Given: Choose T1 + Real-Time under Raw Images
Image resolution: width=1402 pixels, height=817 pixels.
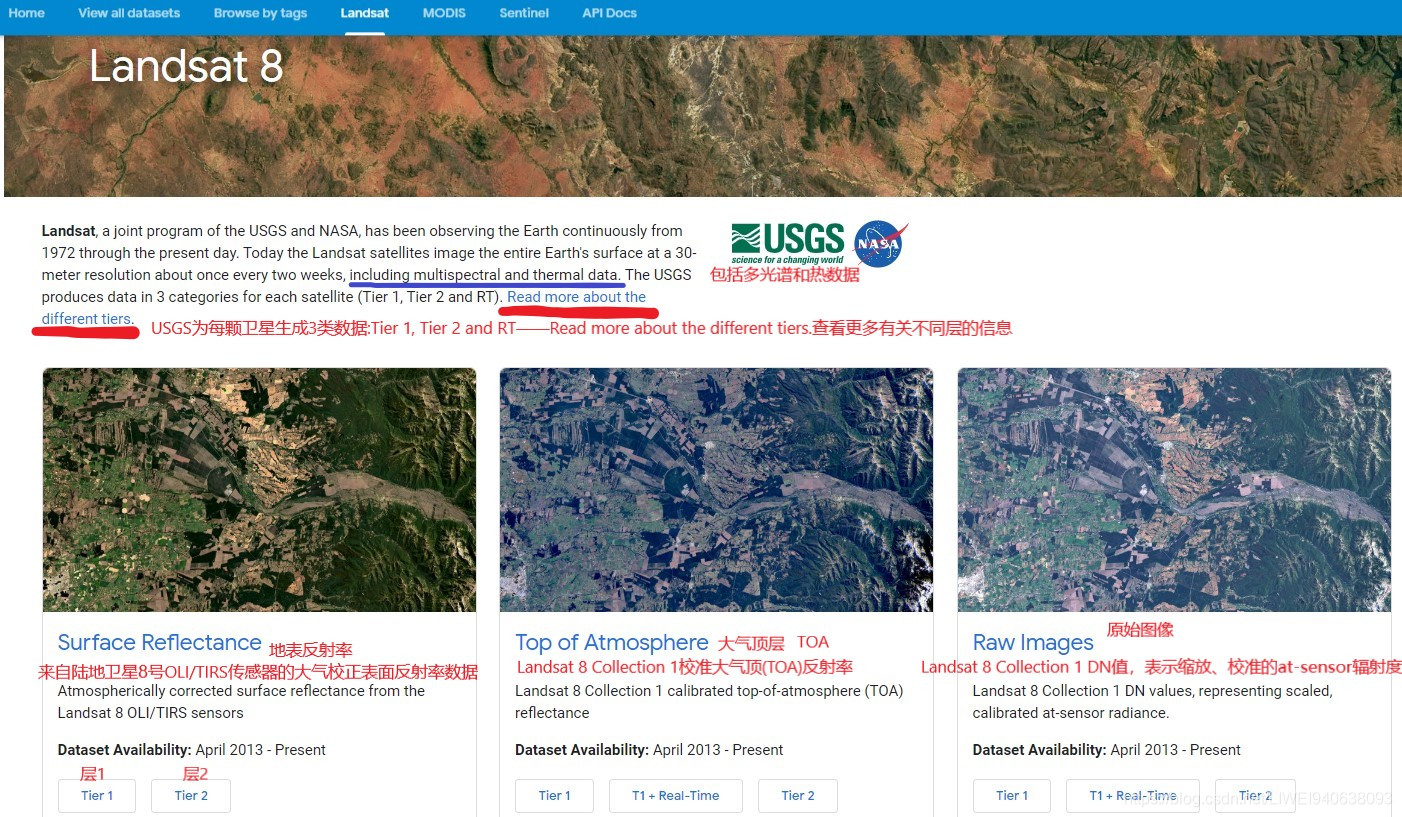Looking at the screenshot, I should (x=1133, y=796).
